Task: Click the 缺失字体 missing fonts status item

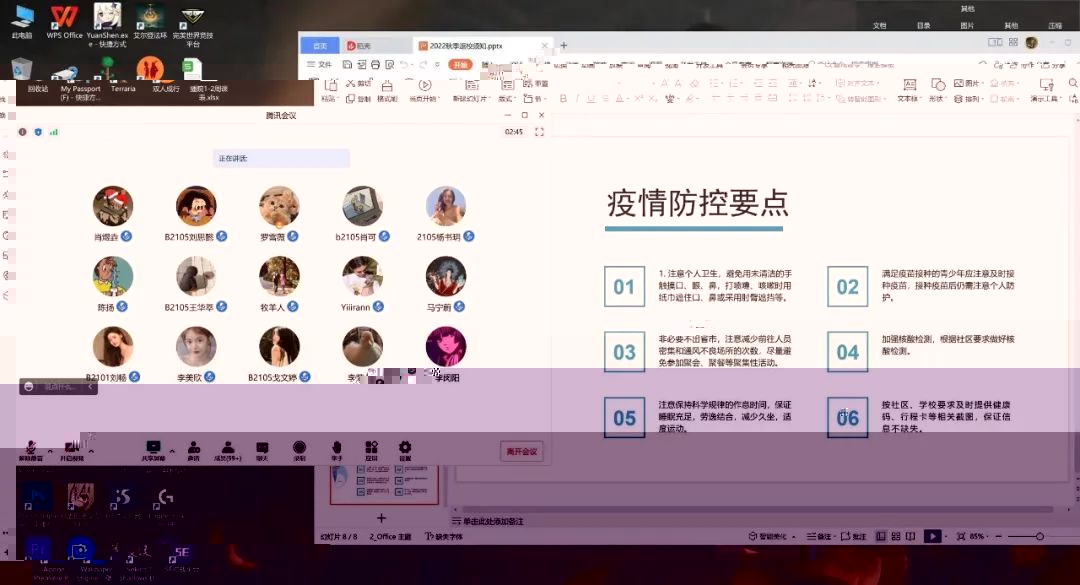Action: (444, 536)
